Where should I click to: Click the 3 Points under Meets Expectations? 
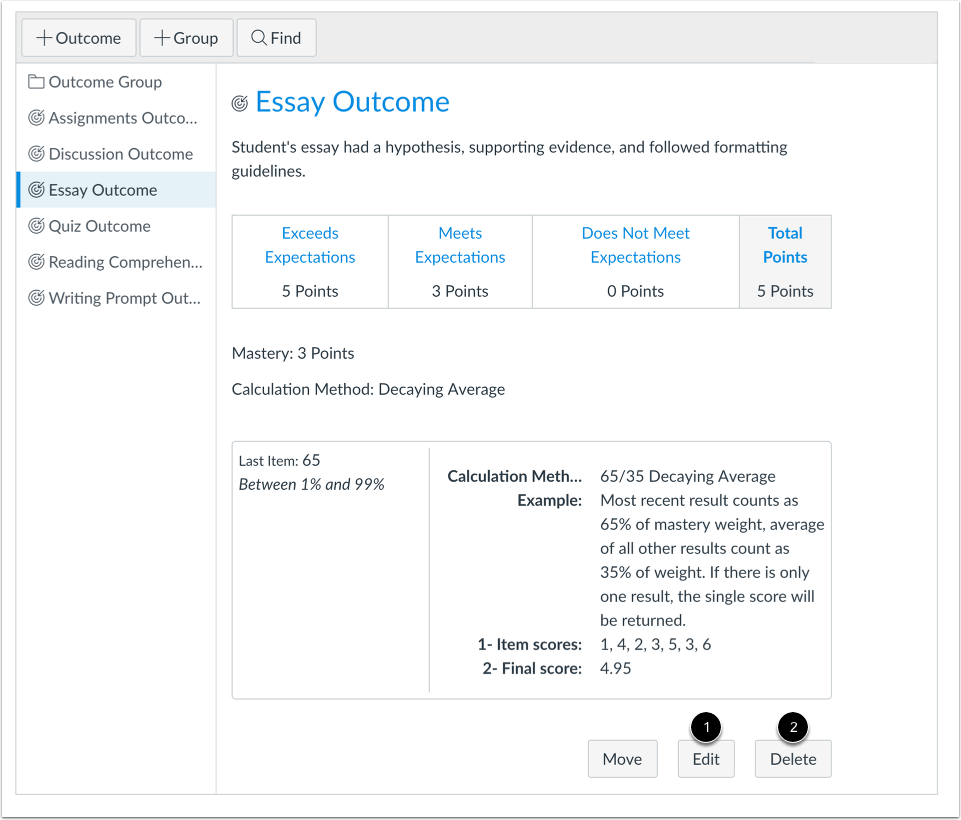(x=460, y=291)
